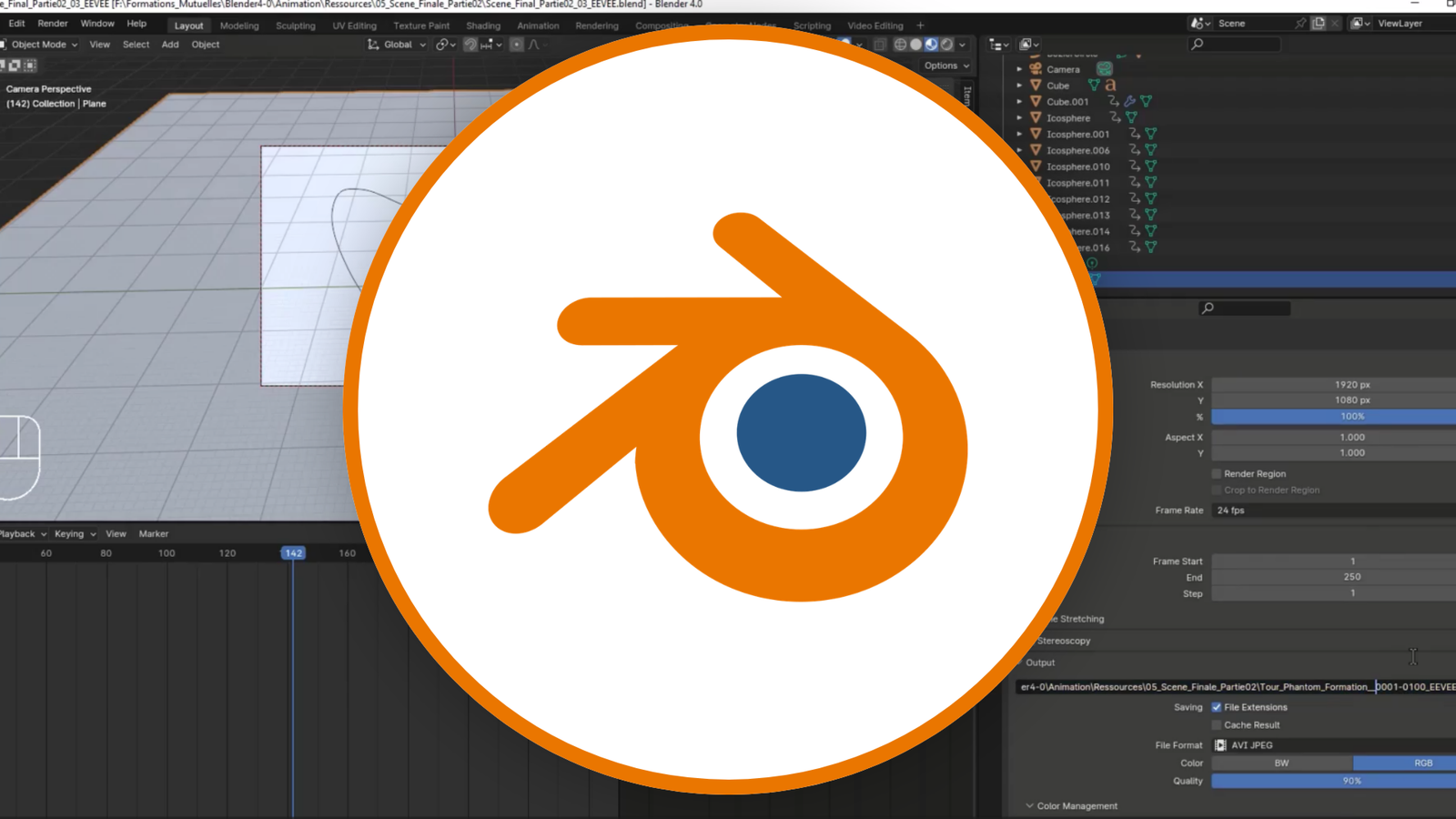Edit the Frame Start value
This screenshot has height=819, width=1456.
tap(1333, 561)
